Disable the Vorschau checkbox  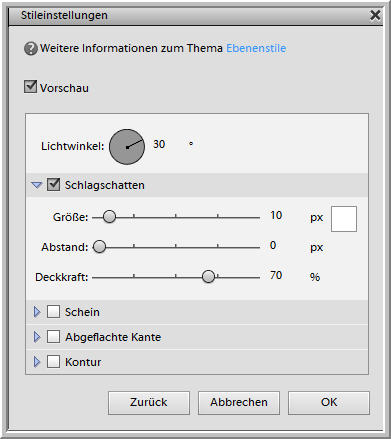(x=30, y=87)
